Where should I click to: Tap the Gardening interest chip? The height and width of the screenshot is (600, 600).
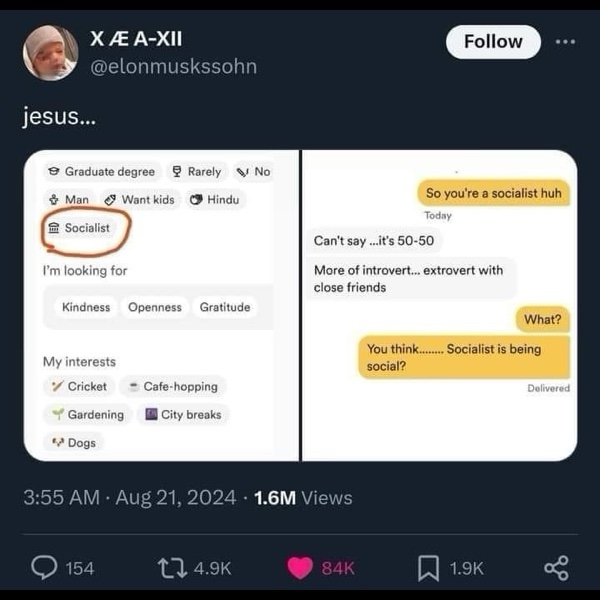(x=87, y=414)
